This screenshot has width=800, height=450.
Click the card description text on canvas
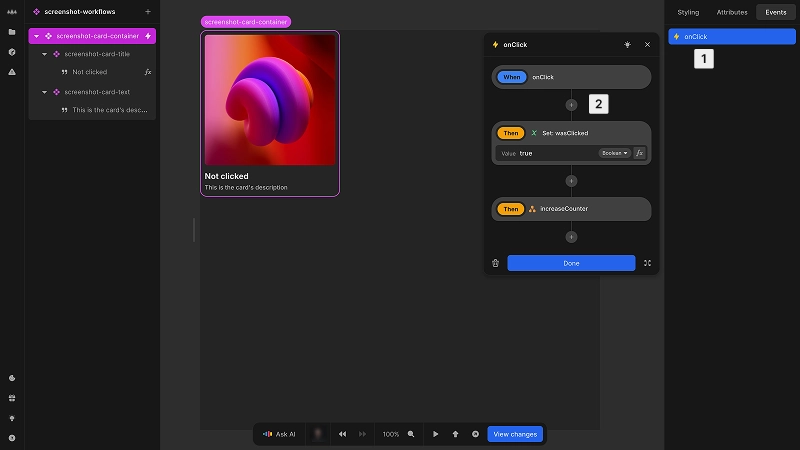[x=246, y=188]
